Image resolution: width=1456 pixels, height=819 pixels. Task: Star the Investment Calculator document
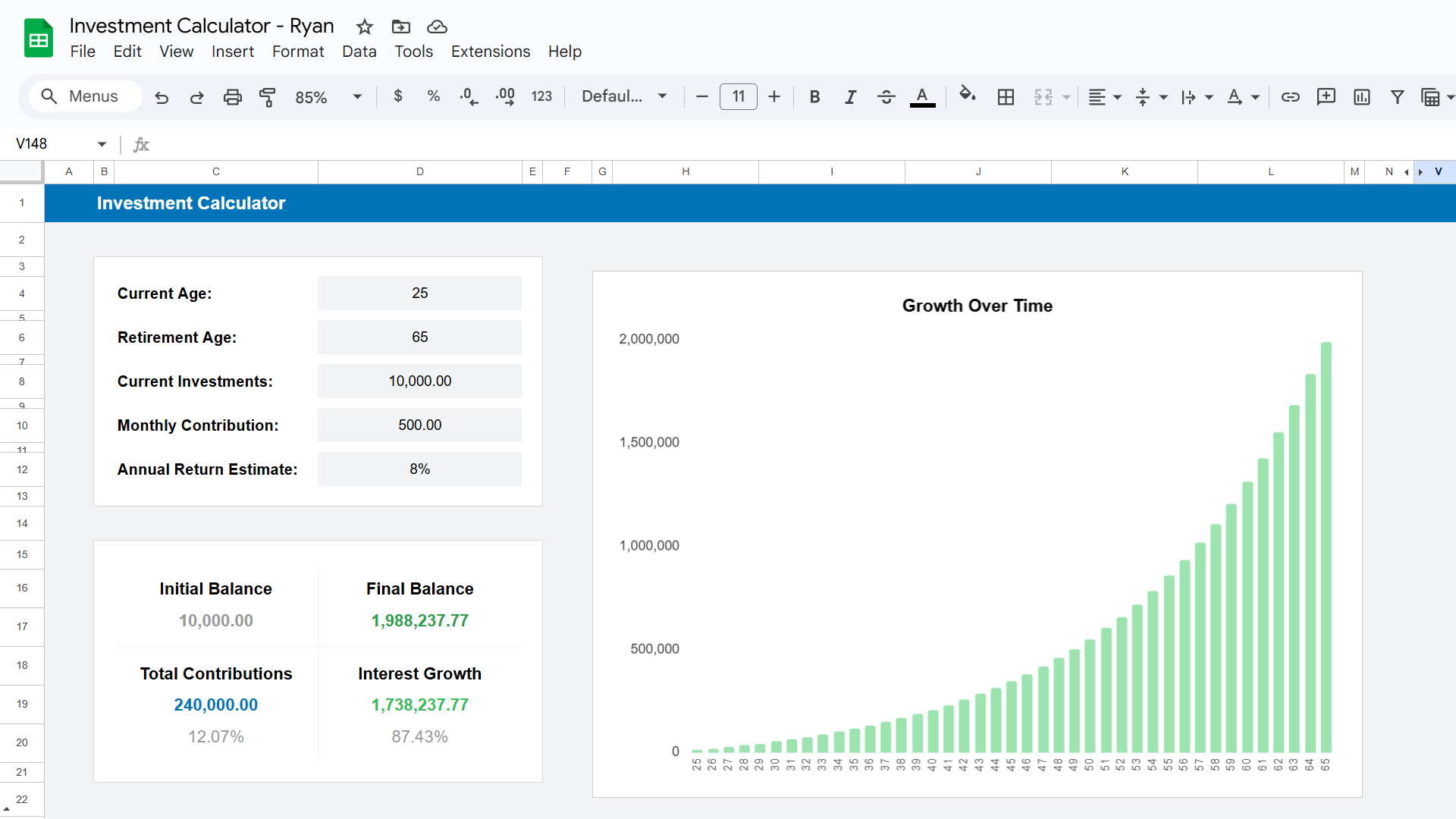(x=365, y=27)
